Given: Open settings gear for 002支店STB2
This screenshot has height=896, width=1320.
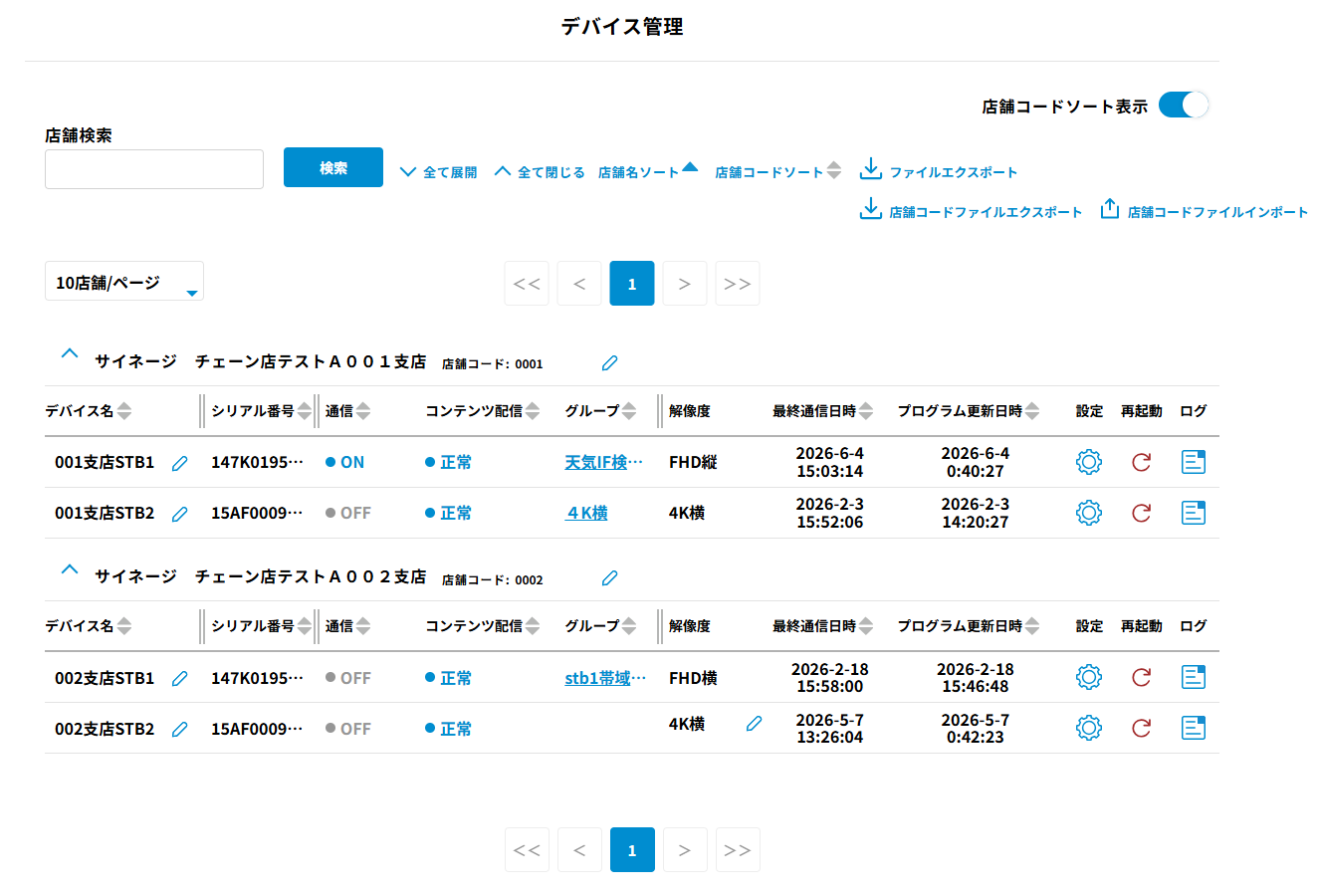Looking at the screenshot, I should pos(1089,728).
